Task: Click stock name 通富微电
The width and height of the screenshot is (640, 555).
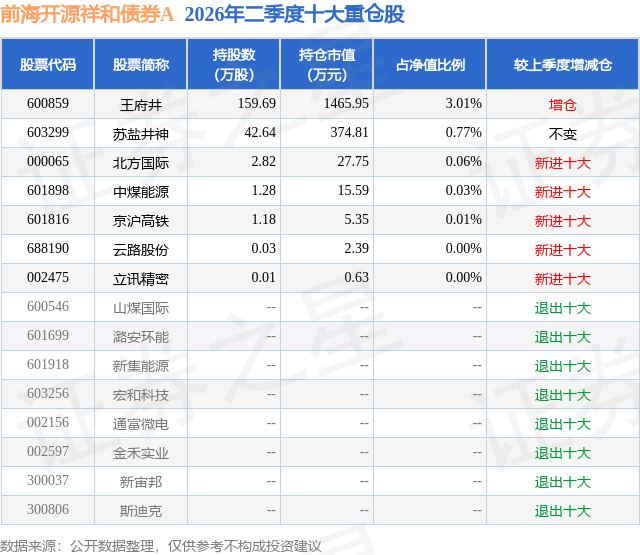Action: point(141,424)
